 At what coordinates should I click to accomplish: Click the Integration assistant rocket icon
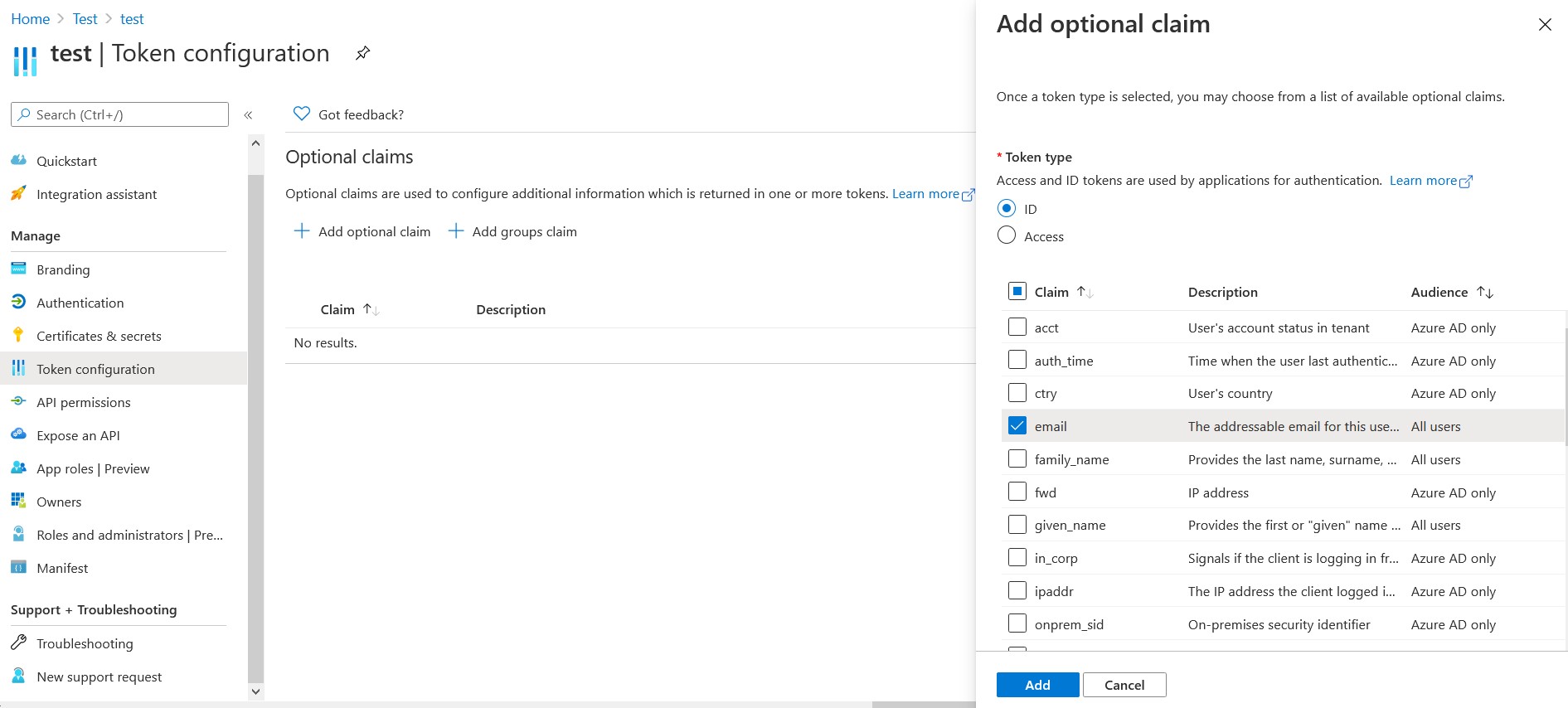(18, 194)
